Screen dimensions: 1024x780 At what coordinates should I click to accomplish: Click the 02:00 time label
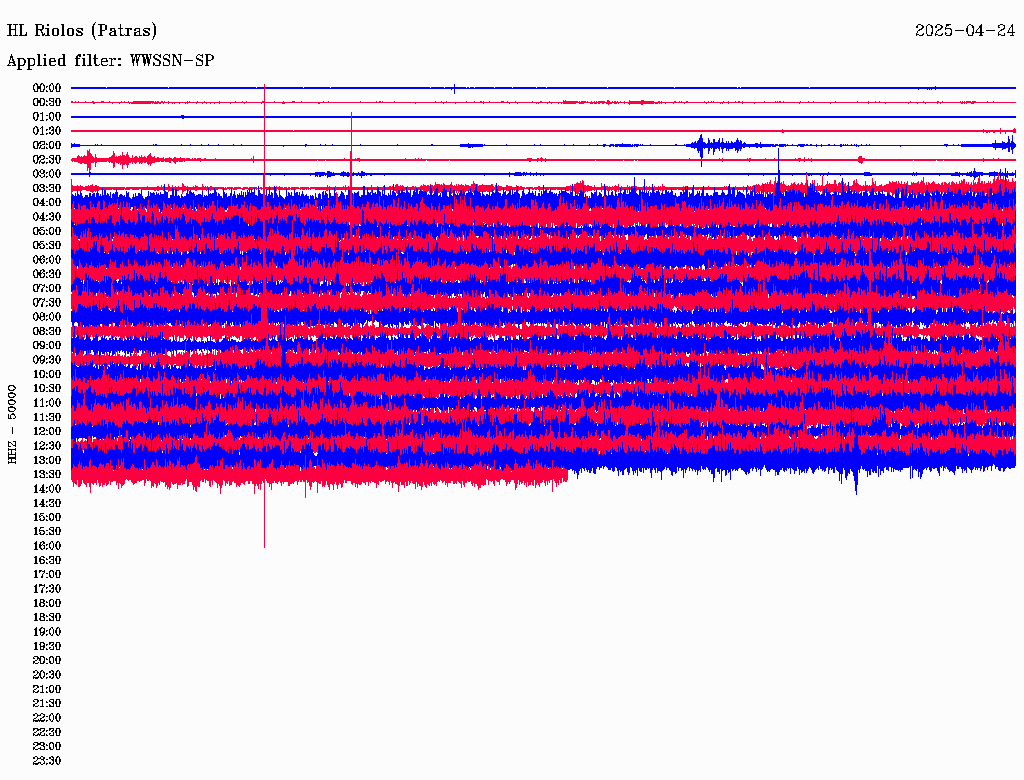point(47,145)
